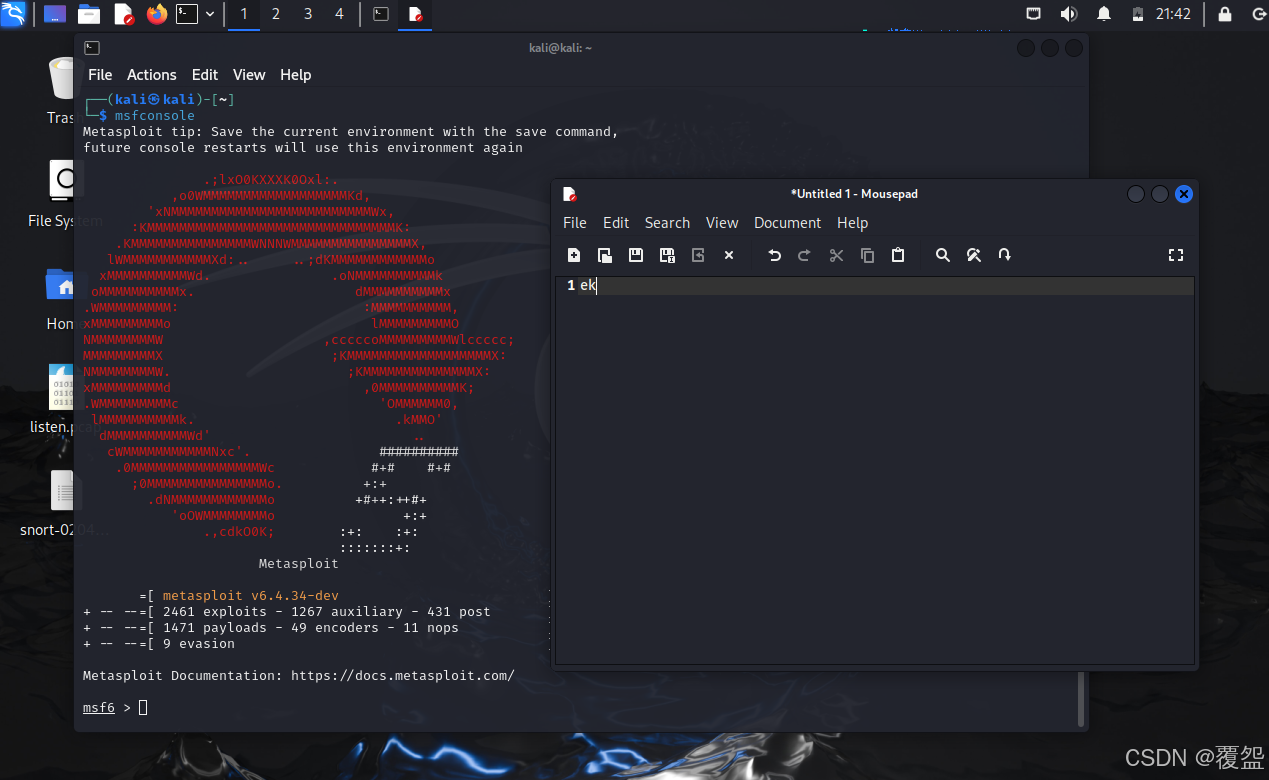The image size is (1269, 780).
Task: Click the cut scissors icon in Mousepad
Action: point(836,255)
